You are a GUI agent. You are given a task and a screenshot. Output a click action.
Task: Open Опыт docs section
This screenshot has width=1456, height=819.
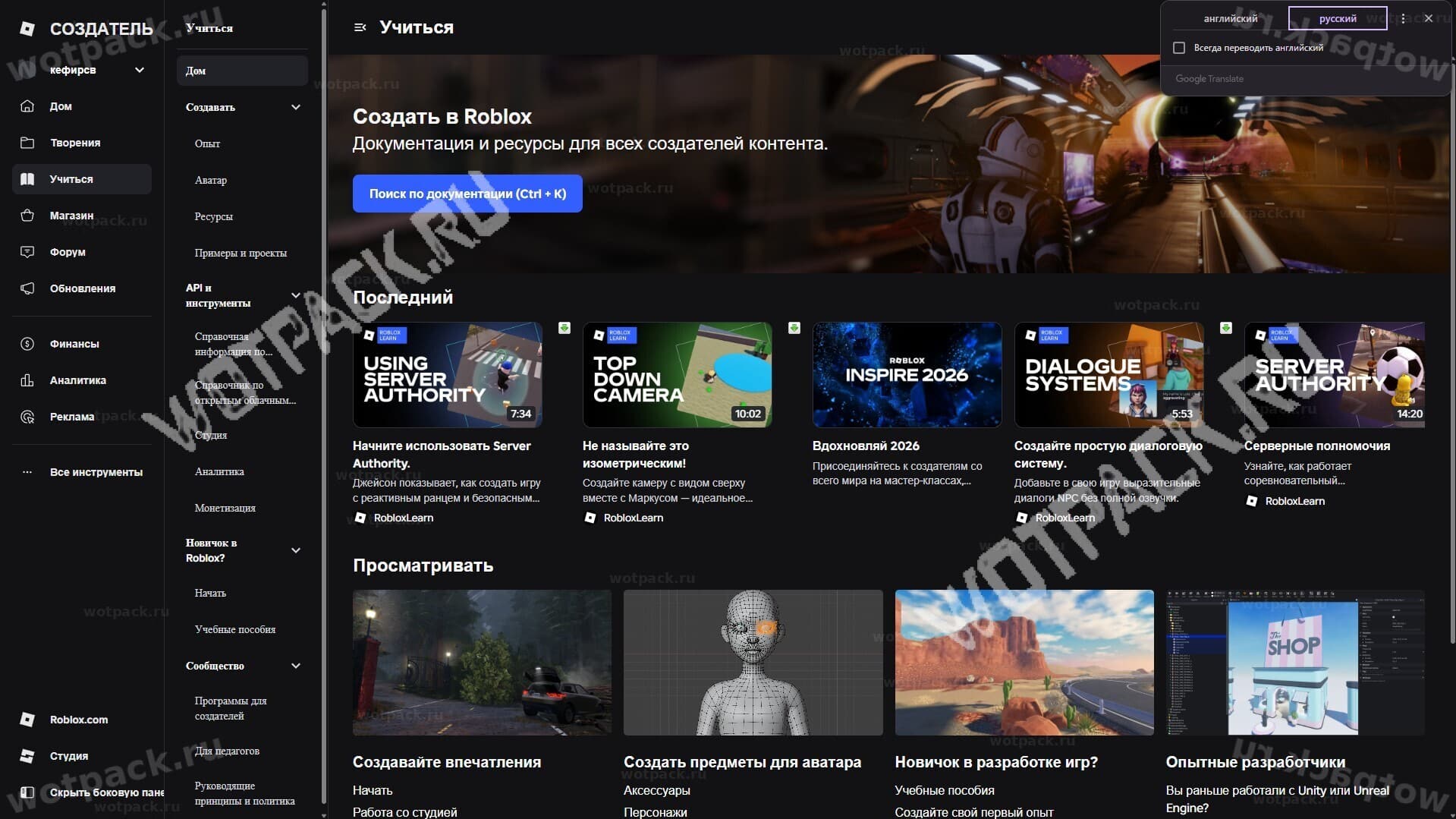click(207, 143)
